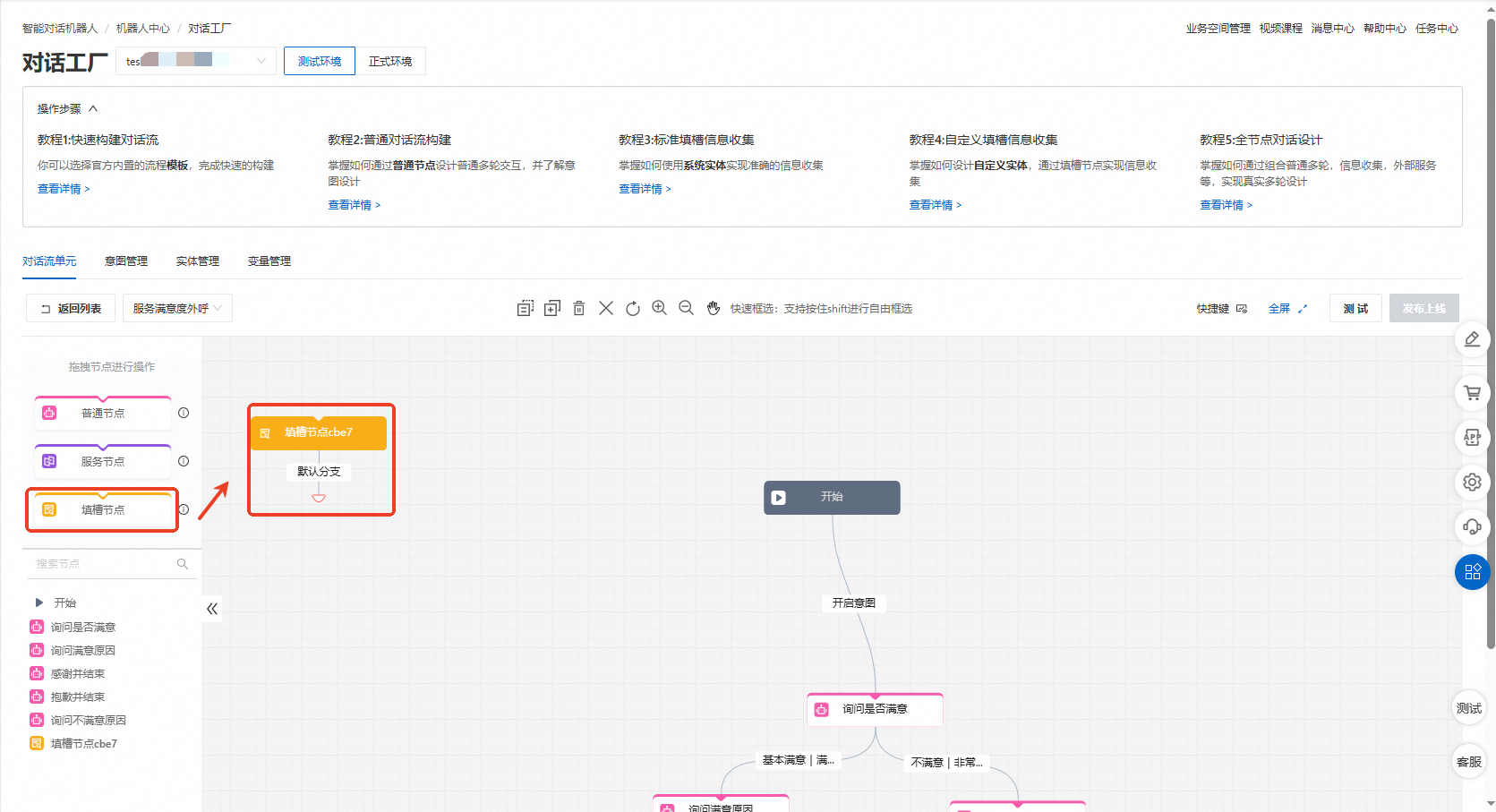The width and height of the screenshot is (1496, 812).
Task: Click the purple 服务节点 palette icon
Action: pos(49,461)
